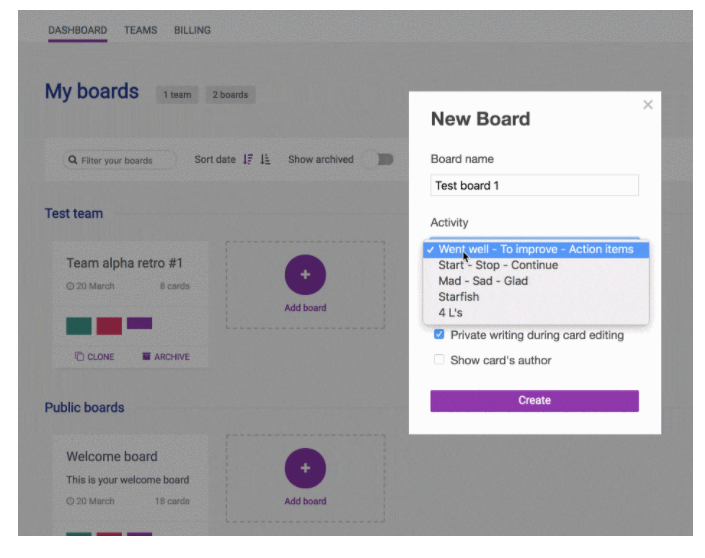This screenshot has width=705, height=558.
Task: Enable Show card's author checkbox
Action: click(439, 360)
